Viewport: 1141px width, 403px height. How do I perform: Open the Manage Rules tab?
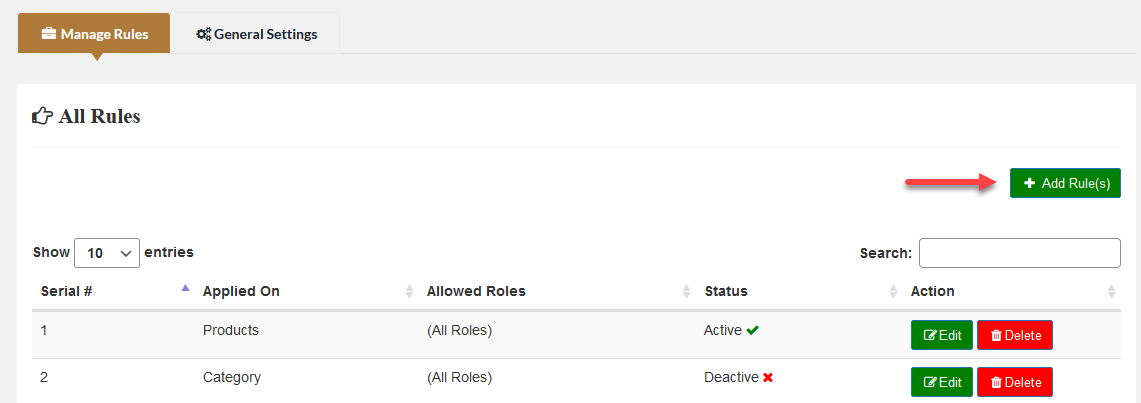coord(94,34)
